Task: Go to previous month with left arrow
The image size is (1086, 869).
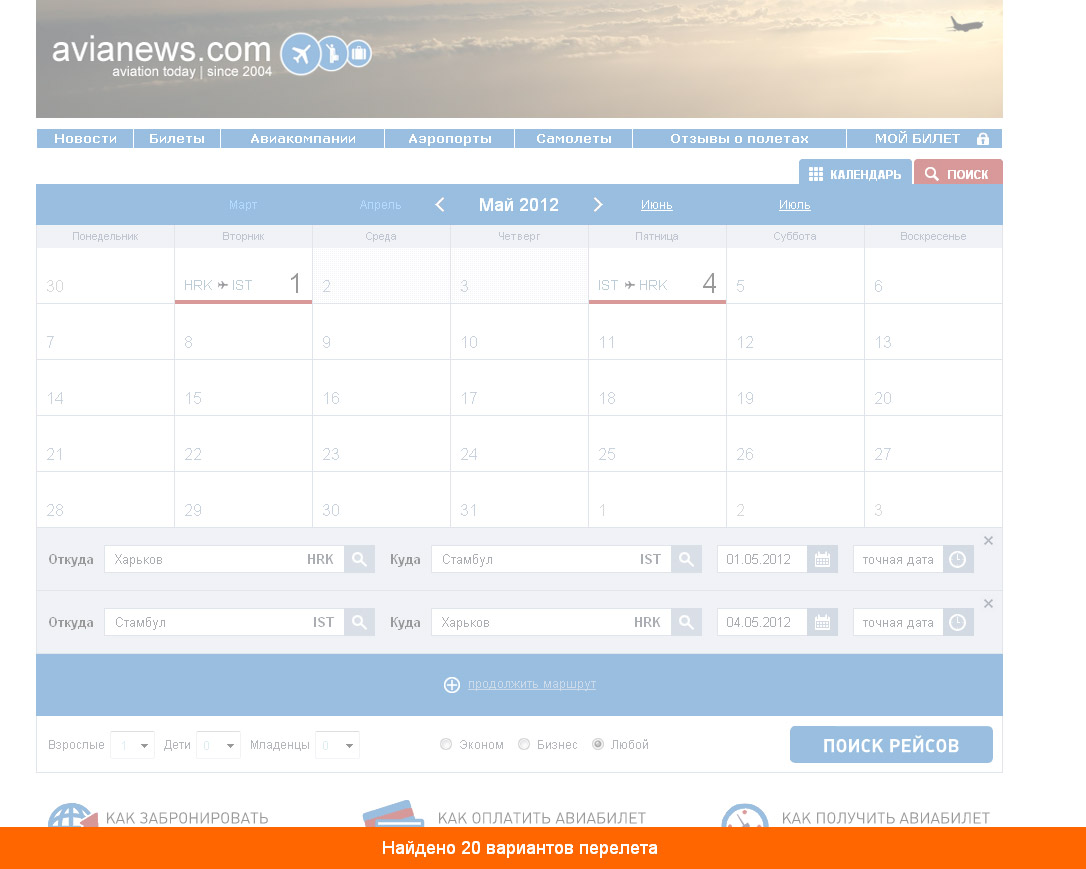Action: [x=440, y=205]
